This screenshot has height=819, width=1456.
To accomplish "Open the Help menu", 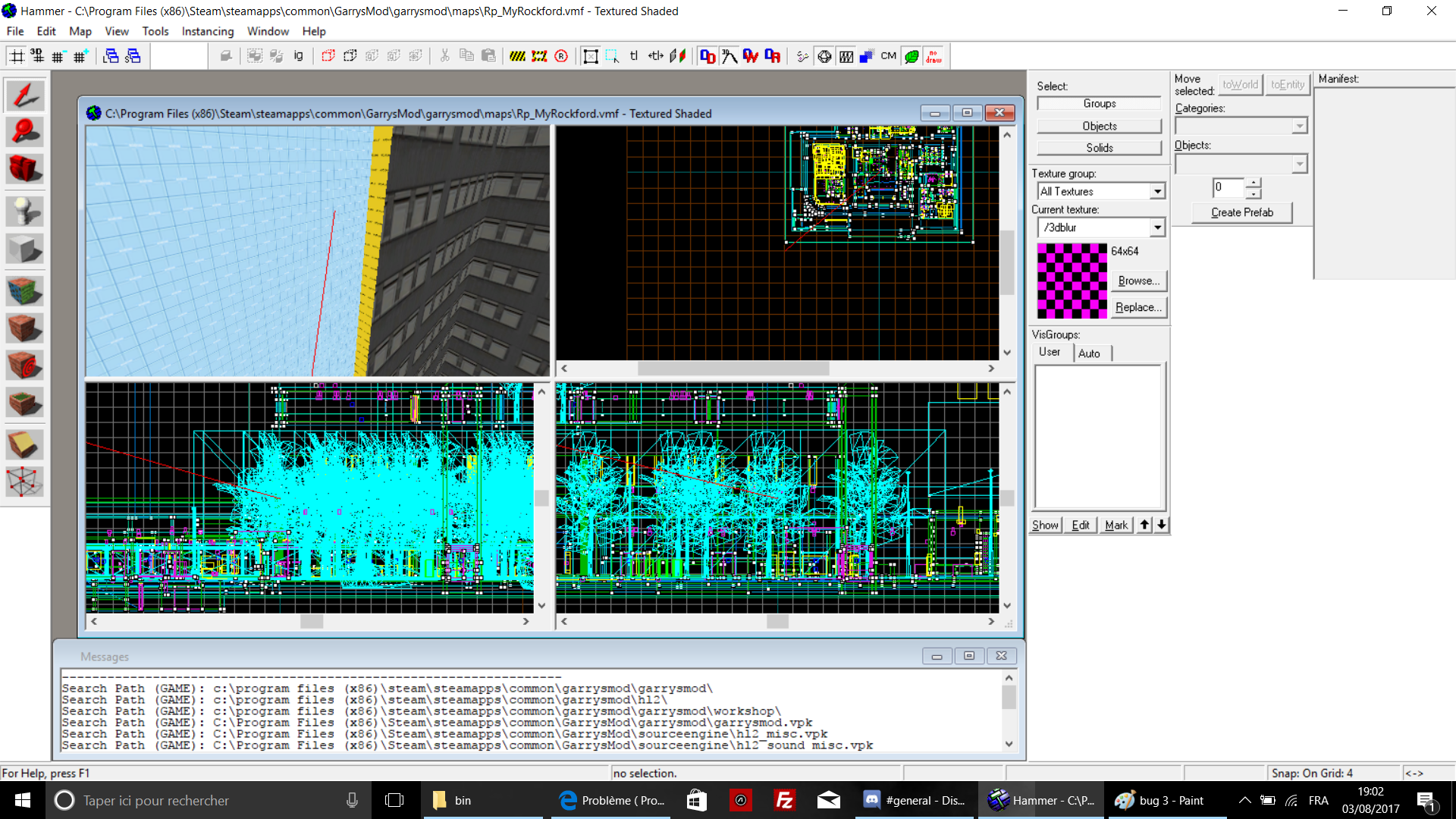I will pyautogui.click(x=314, y=31).
